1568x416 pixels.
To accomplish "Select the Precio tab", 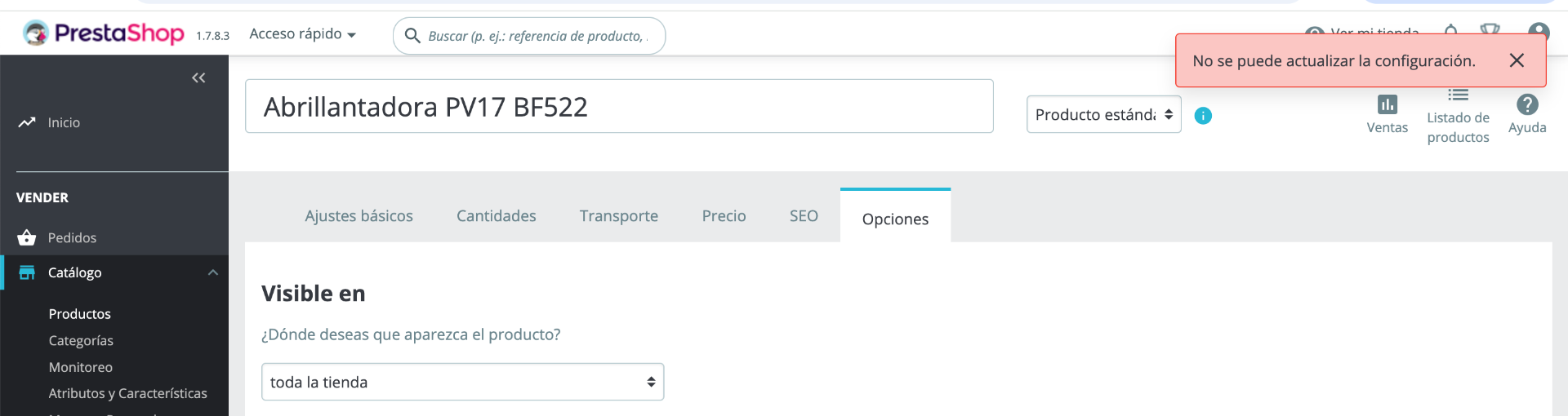I will pos(724,216).
